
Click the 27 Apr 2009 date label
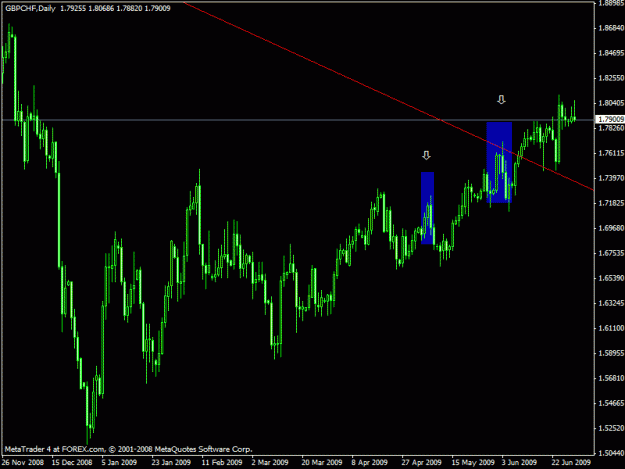[x=422, y=462]
